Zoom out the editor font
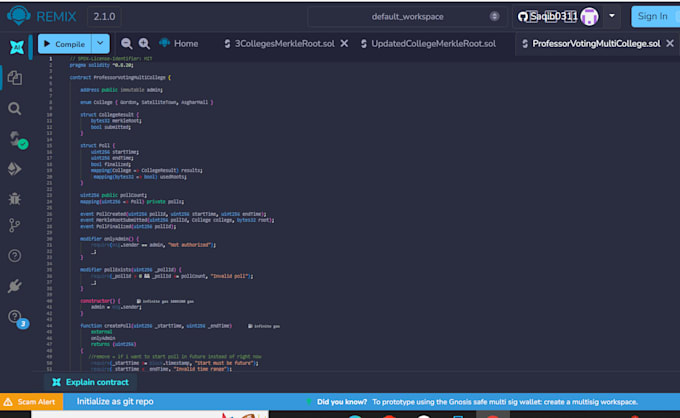This screenshot has width=680, height=418. click(127, 43)
